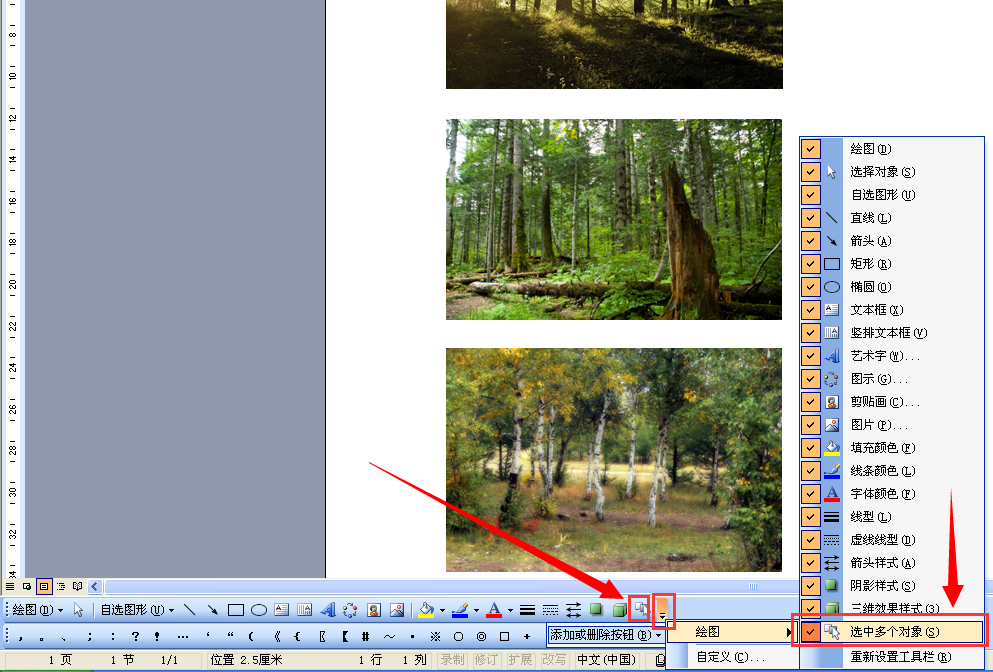This screenshot has width=993, height=672.
Task: Switch to Reading Layout view icon
Action: point(78,586)
